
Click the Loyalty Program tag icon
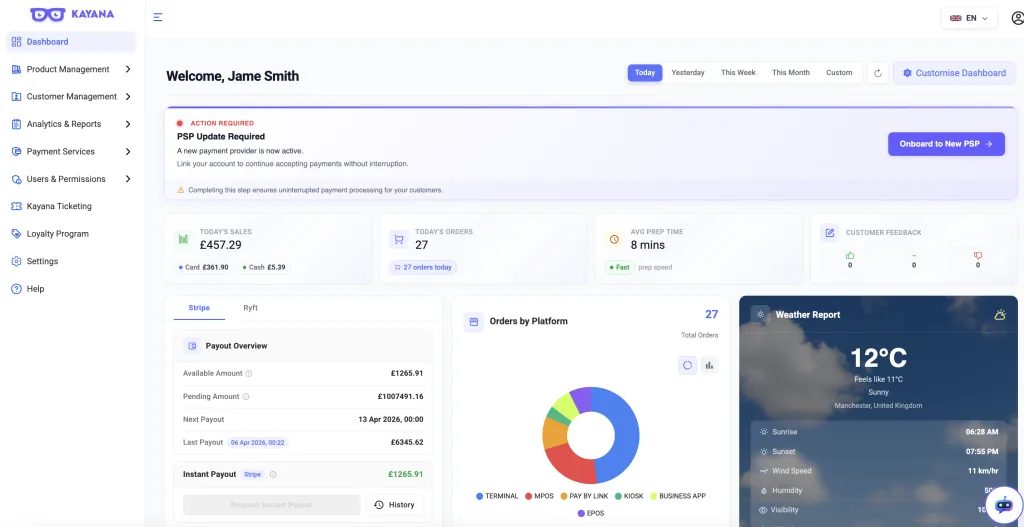(16, 234)
